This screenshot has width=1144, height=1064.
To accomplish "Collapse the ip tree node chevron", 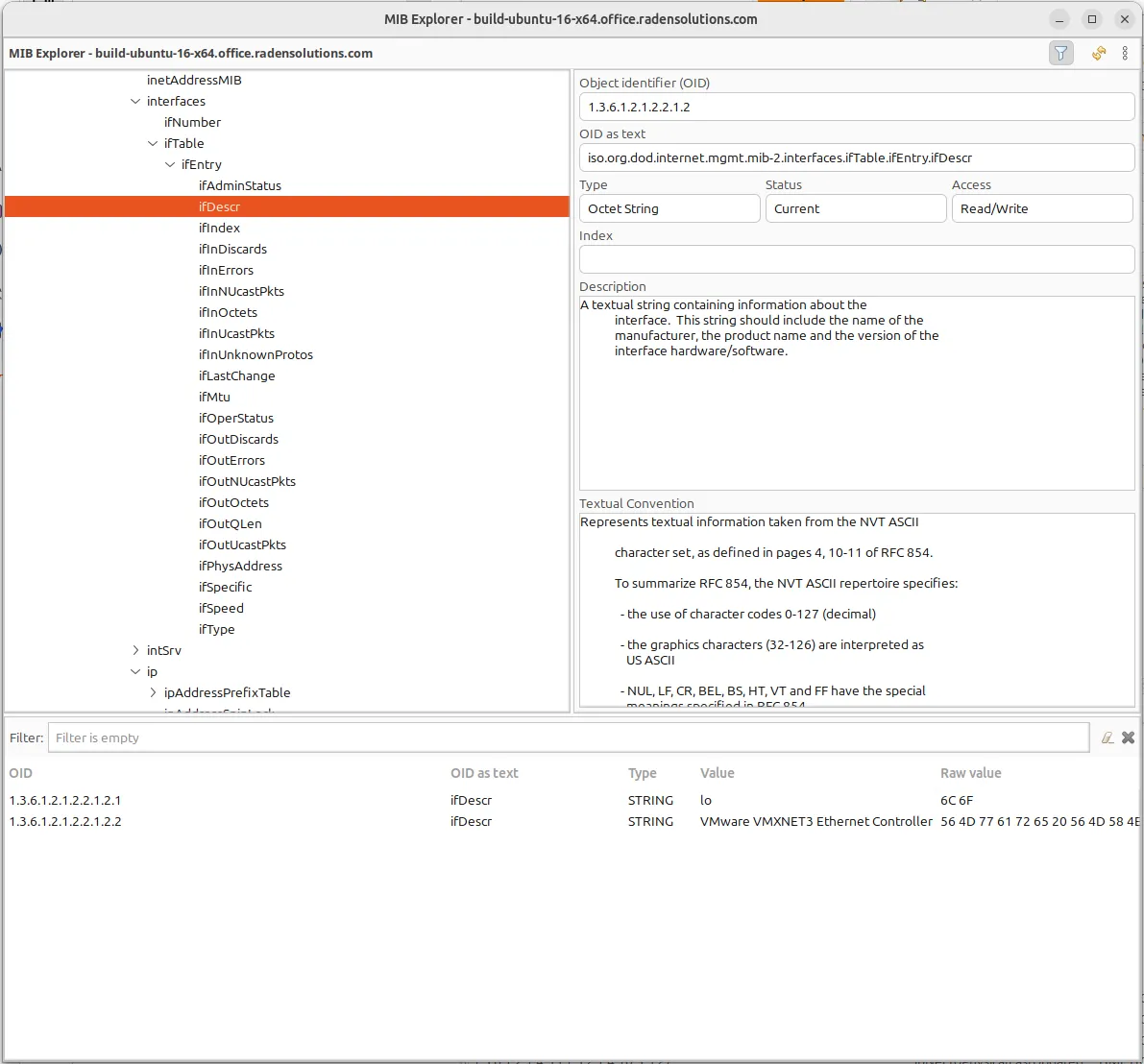I will coord(134,671).
